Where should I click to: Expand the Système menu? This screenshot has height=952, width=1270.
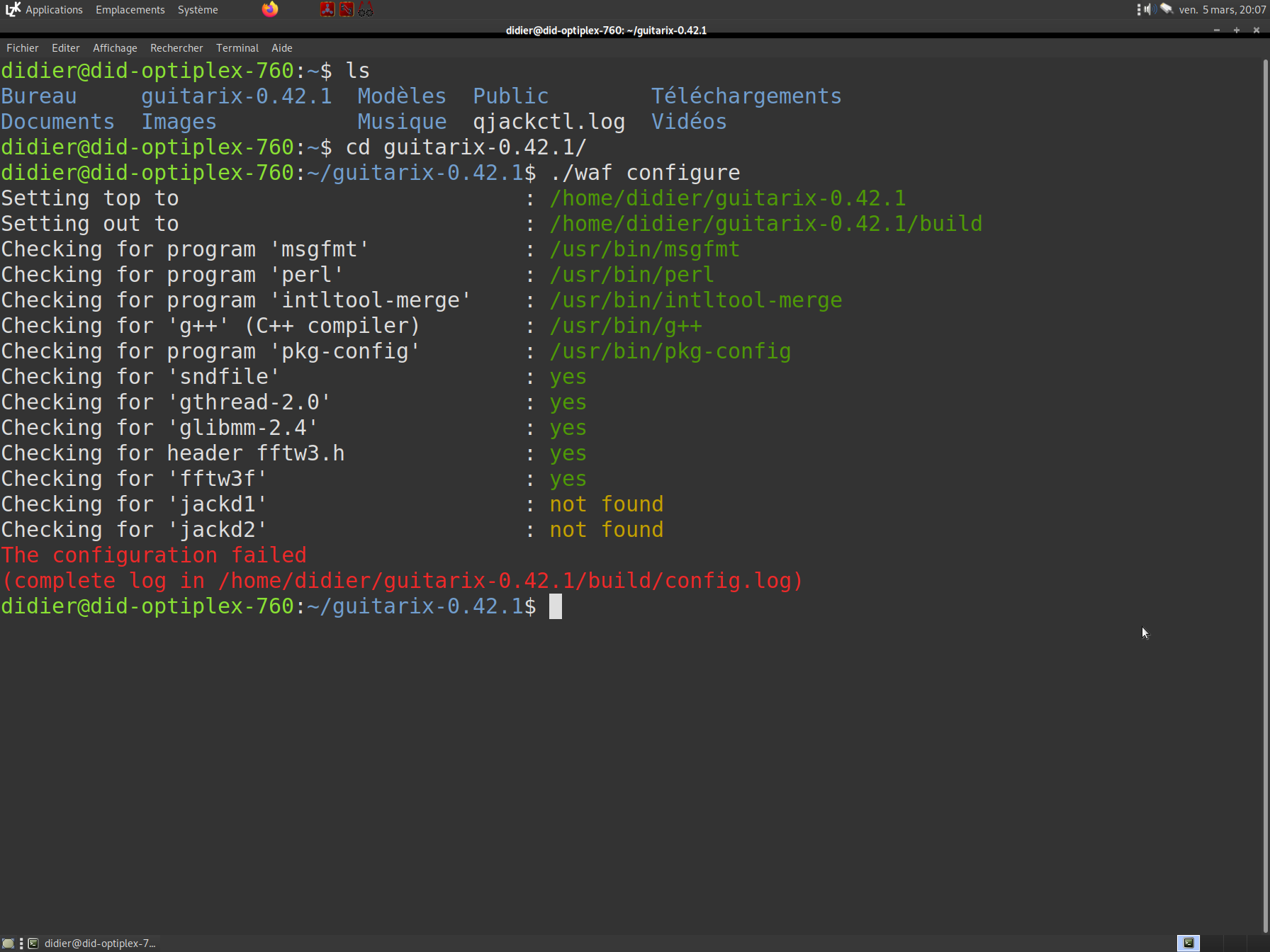(198, 10)
